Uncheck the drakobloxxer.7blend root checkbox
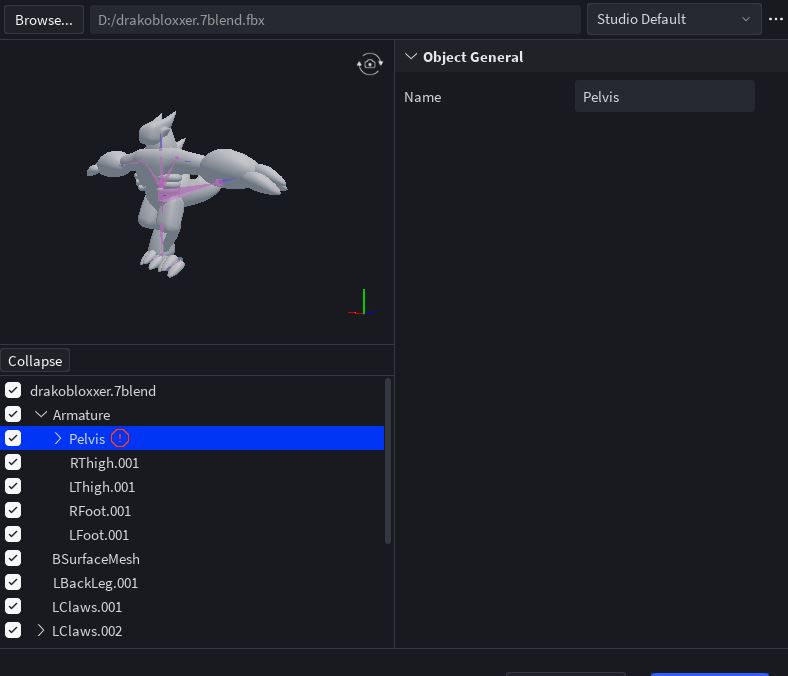Viewport: 788px width, 676px height. [13, 390]
